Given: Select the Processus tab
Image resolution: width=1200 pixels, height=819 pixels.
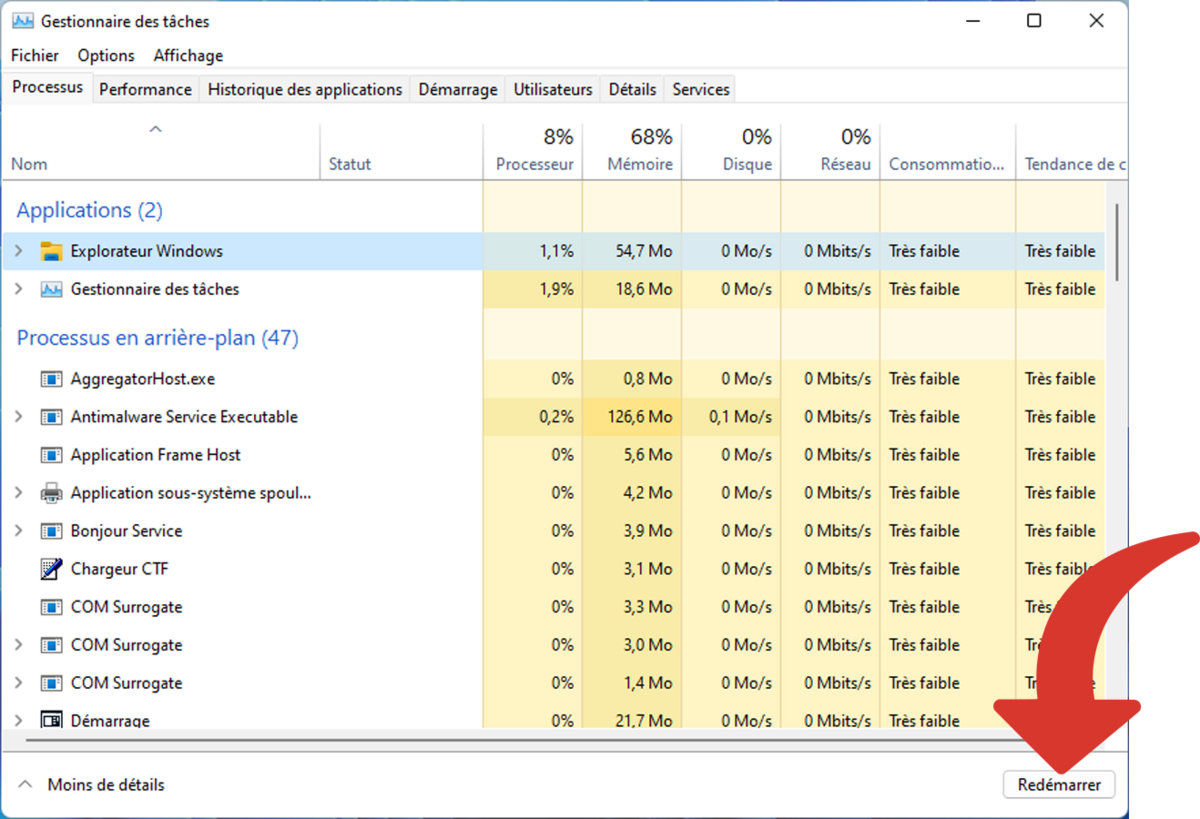Looking at the screenshot, I should tap(48, 87).
